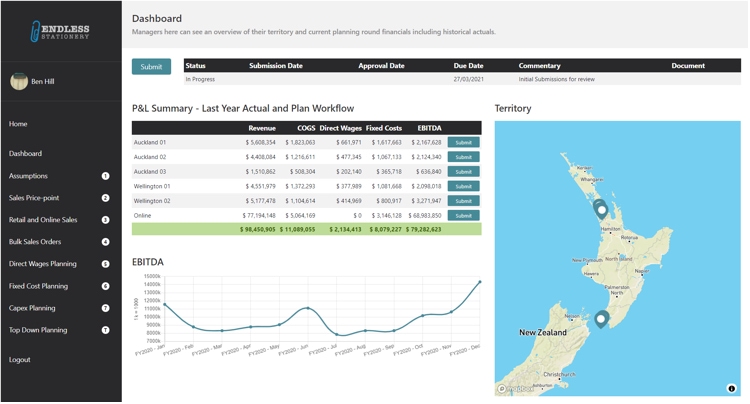
Task: Click the New Zealand map label
Action: (543, 332)
